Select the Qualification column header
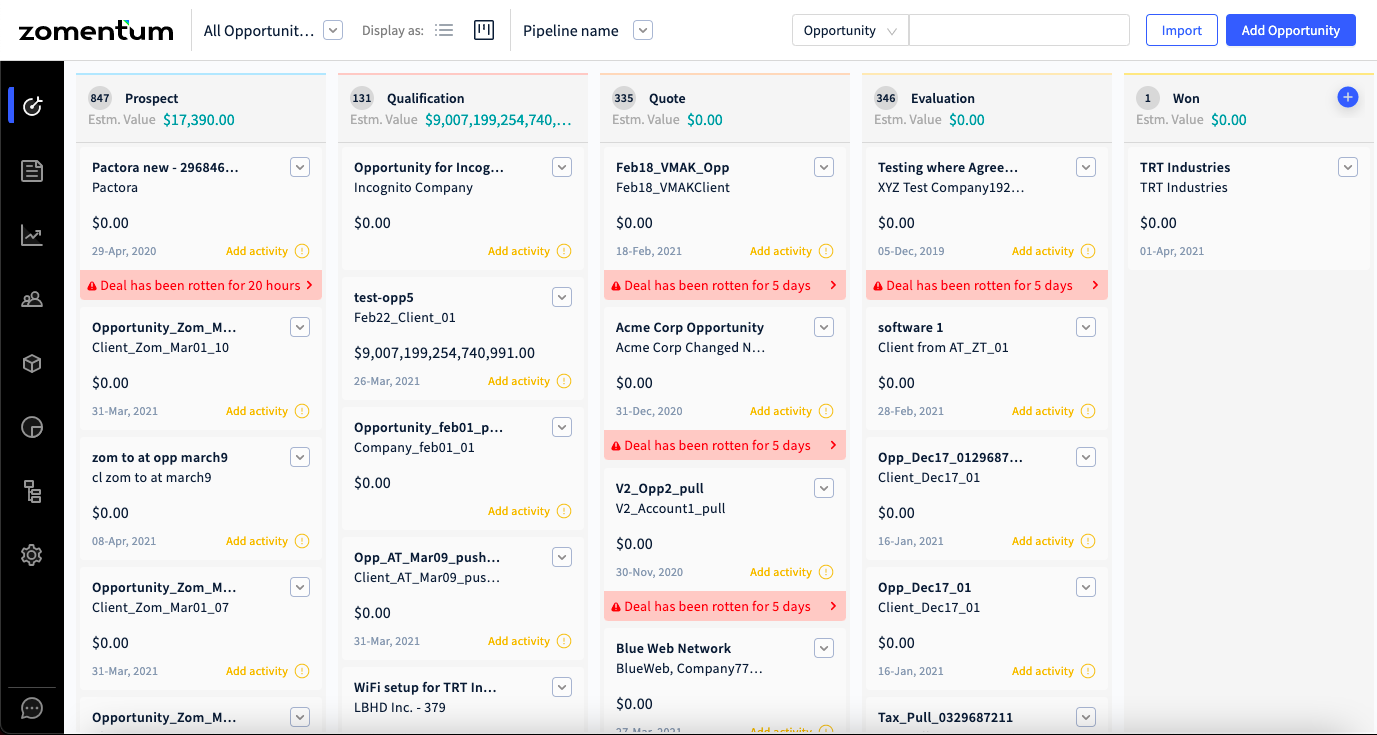The height and width of the screenshot is (735, 1377). click(x=463, y=108)
